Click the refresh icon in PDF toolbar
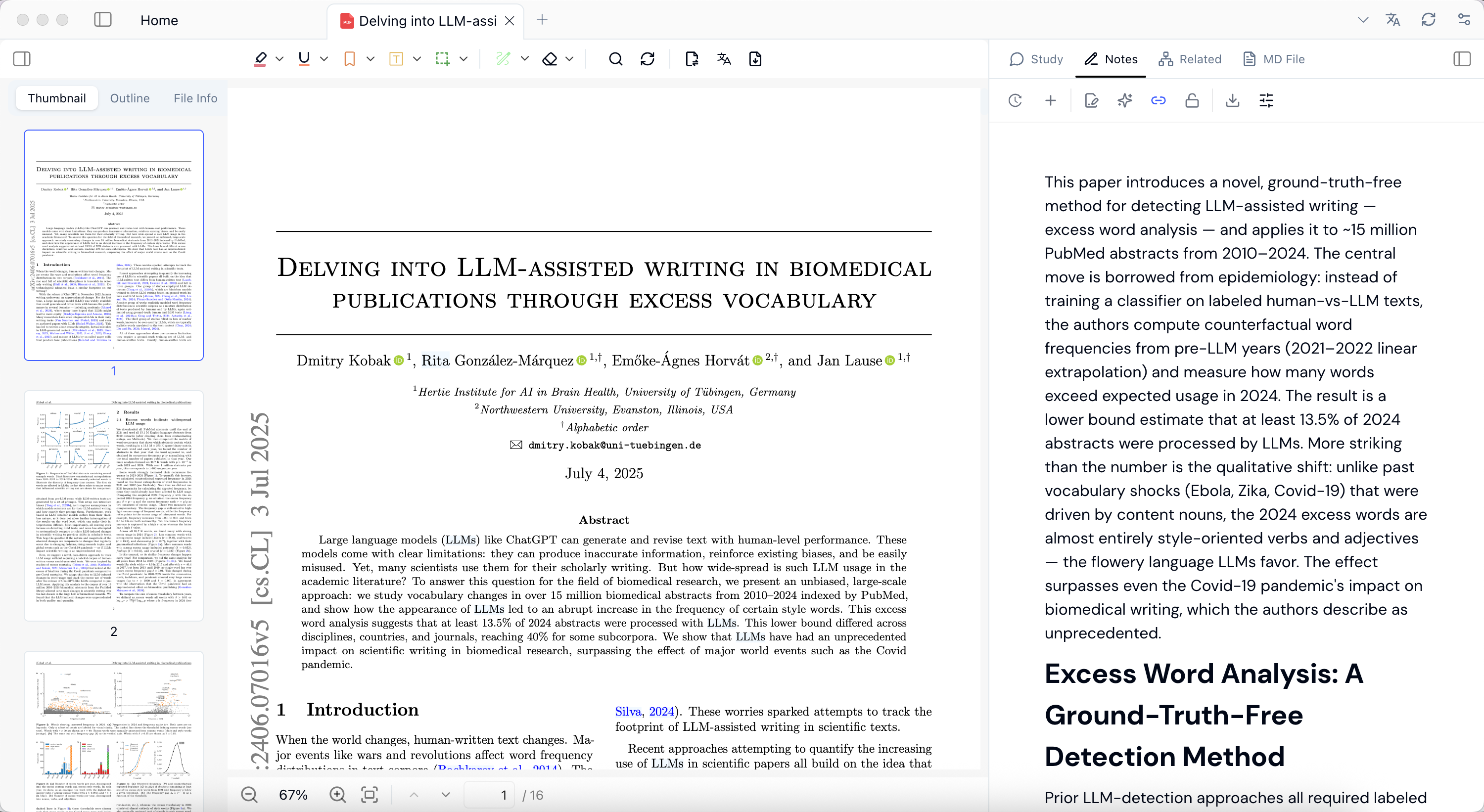This screenshot has height=812, width=1484. tap(648, 59)
